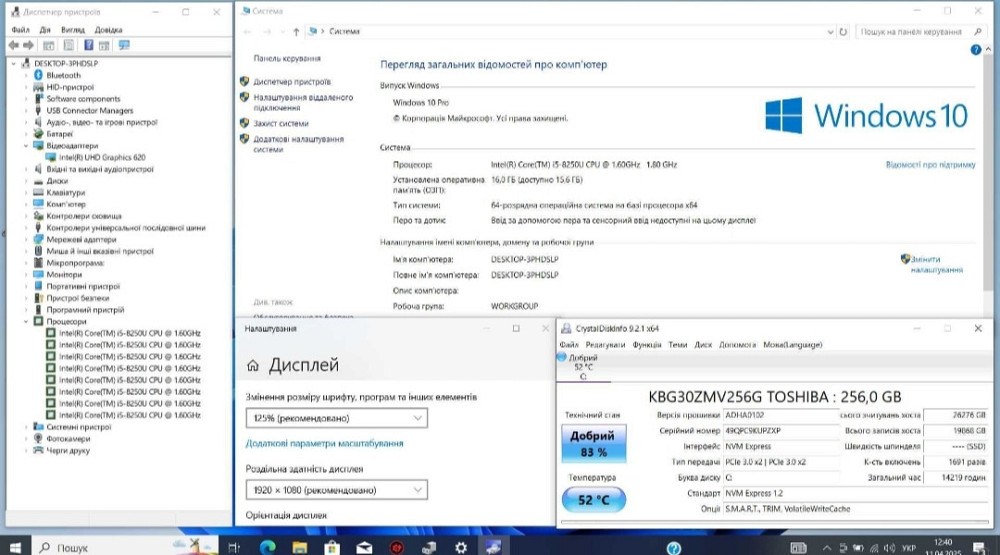Screen dimensions: 1000x555
Task: Open Вигляд menu in Device Manager
Action: click(73, 30)
